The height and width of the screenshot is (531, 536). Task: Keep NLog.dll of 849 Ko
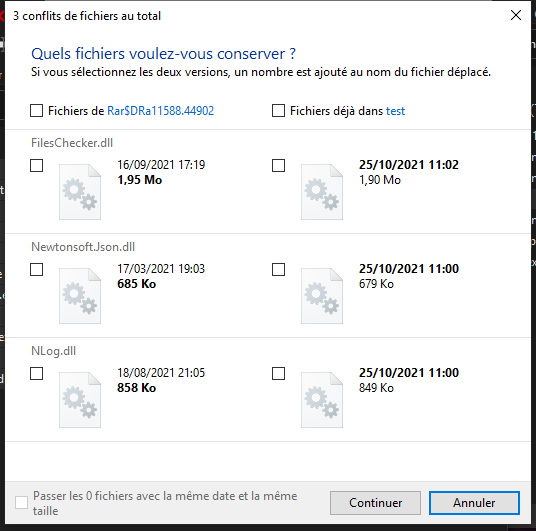(278, 373)
